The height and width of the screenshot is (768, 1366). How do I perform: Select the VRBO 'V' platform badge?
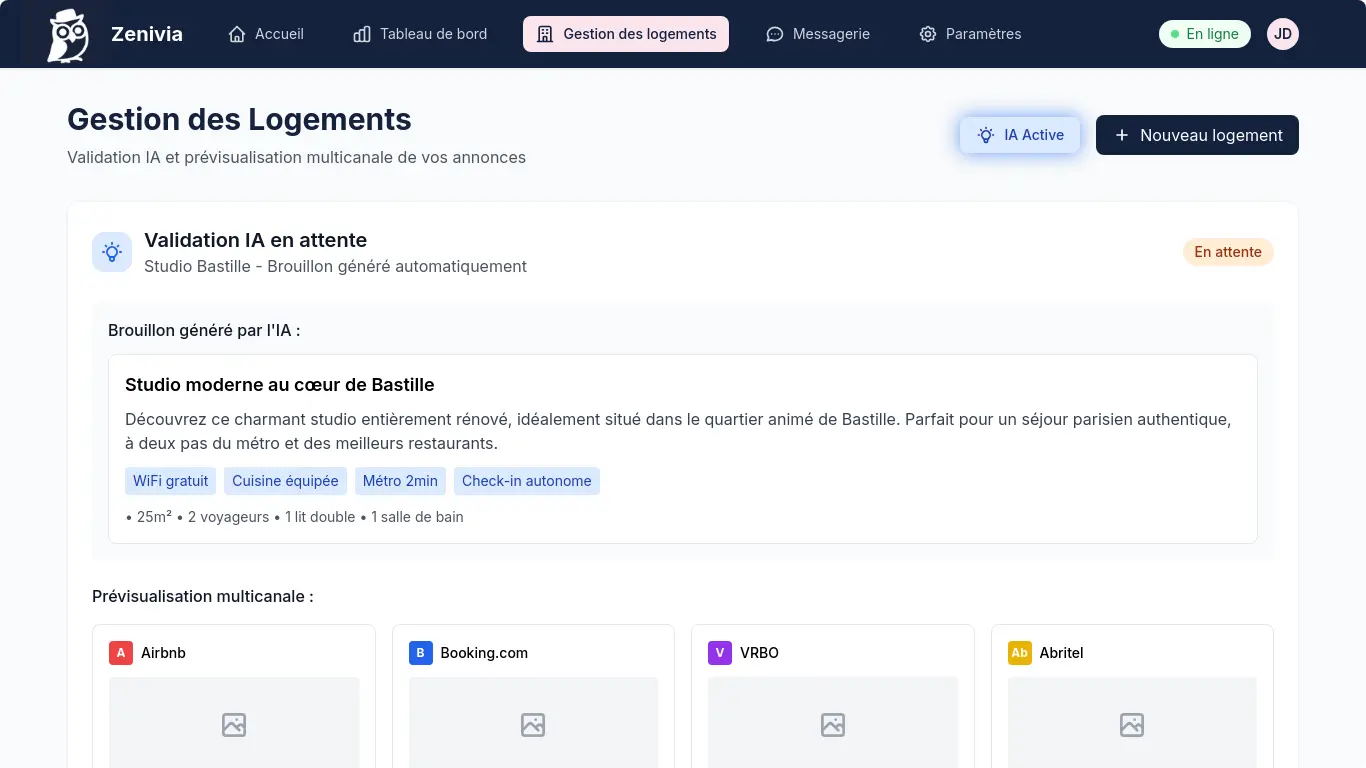(719, 652)
